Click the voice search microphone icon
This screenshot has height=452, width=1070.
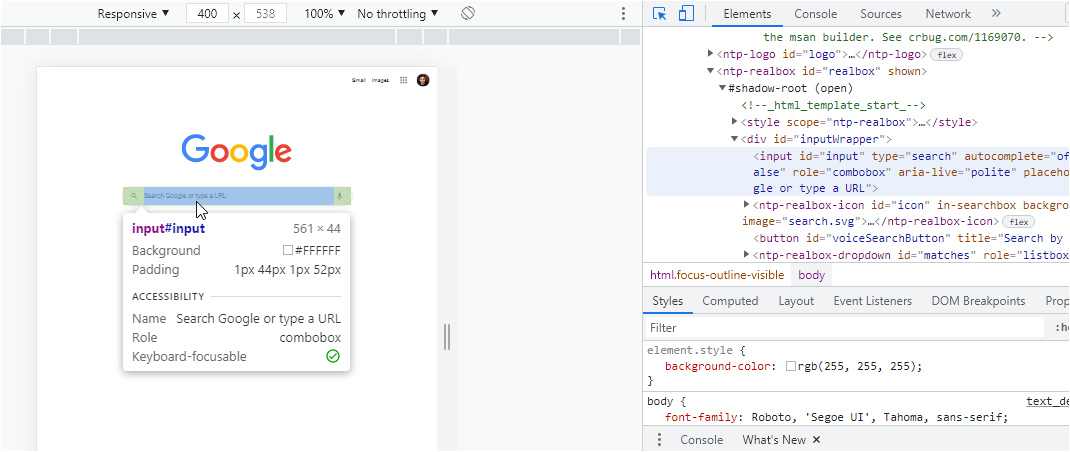(339, 196)
